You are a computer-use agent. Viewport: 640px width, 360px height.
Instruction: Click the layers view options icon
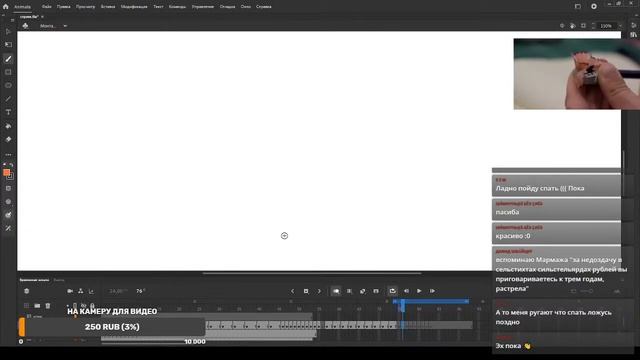point(27,291)
